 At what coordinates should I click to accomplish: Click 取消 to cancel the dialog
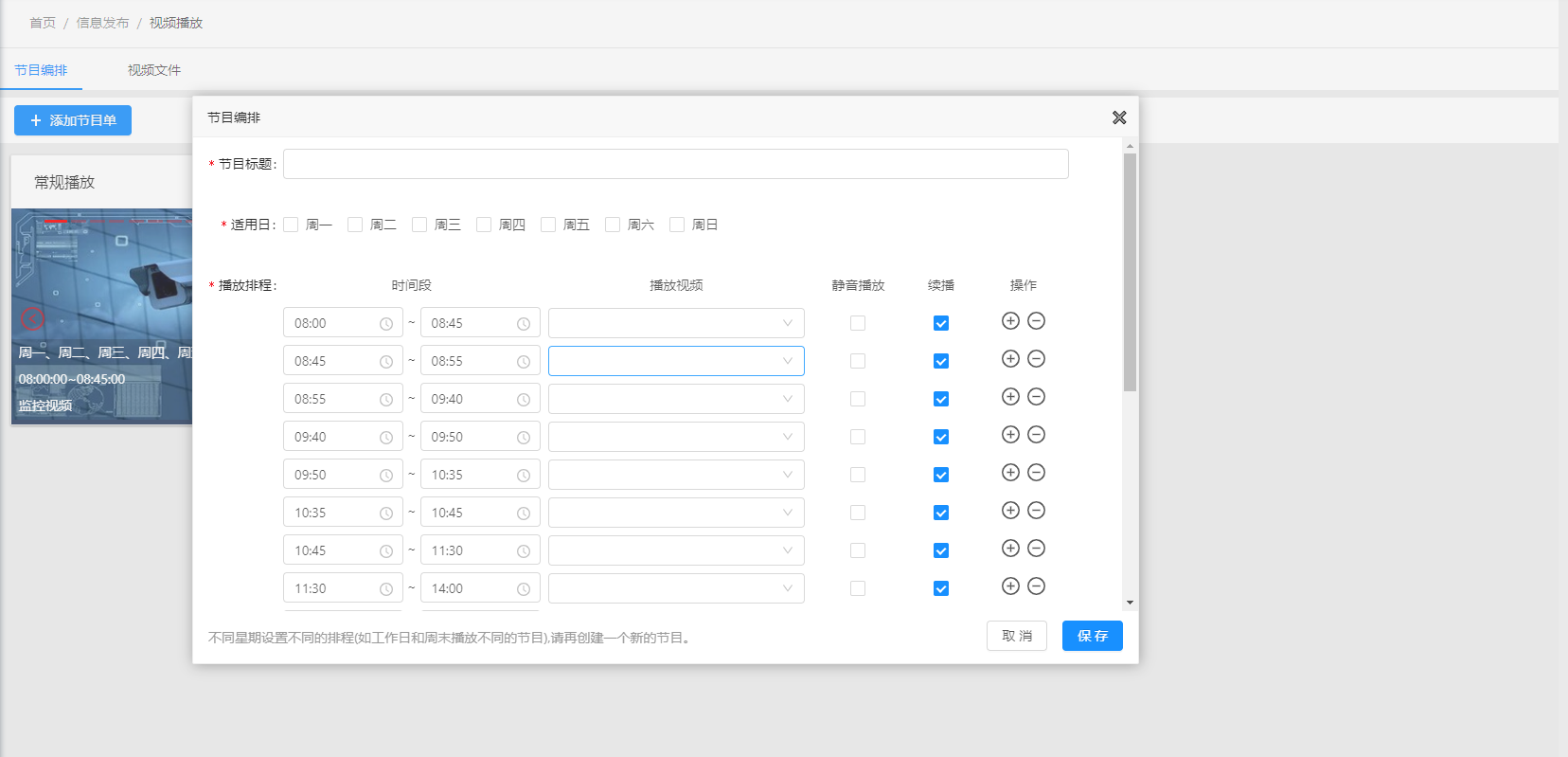1017,636
